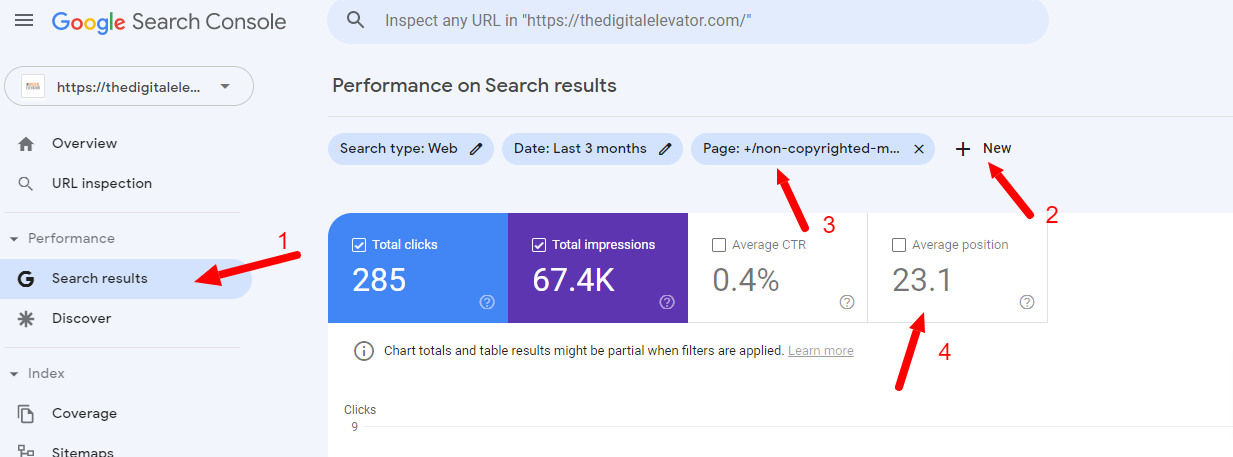
Task: Click the 285 total clicks value
Action: click(x=379, y=280)
